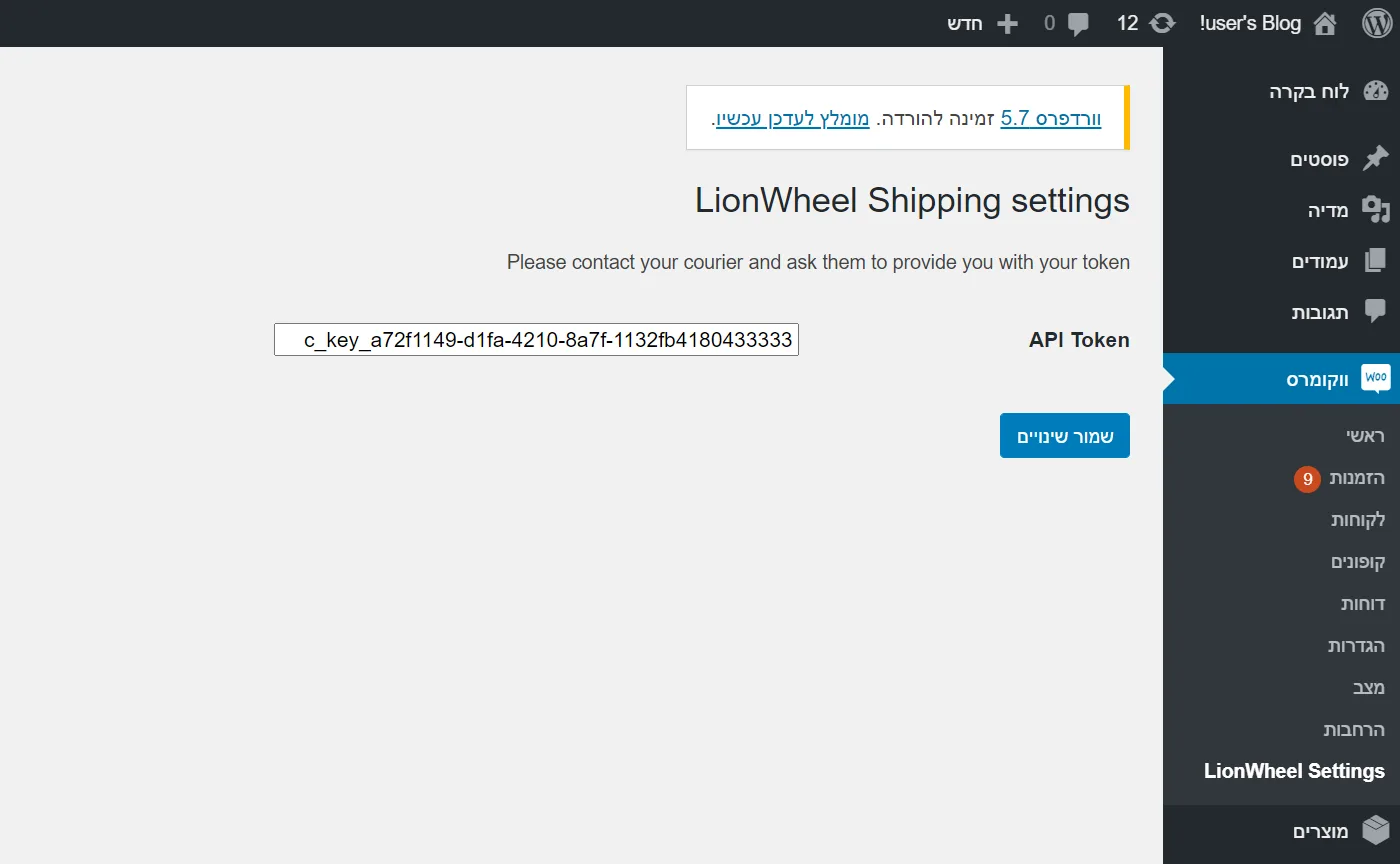Click the pushpin posts icon
Viewport: 1400px width, 864px height.
1376,158
